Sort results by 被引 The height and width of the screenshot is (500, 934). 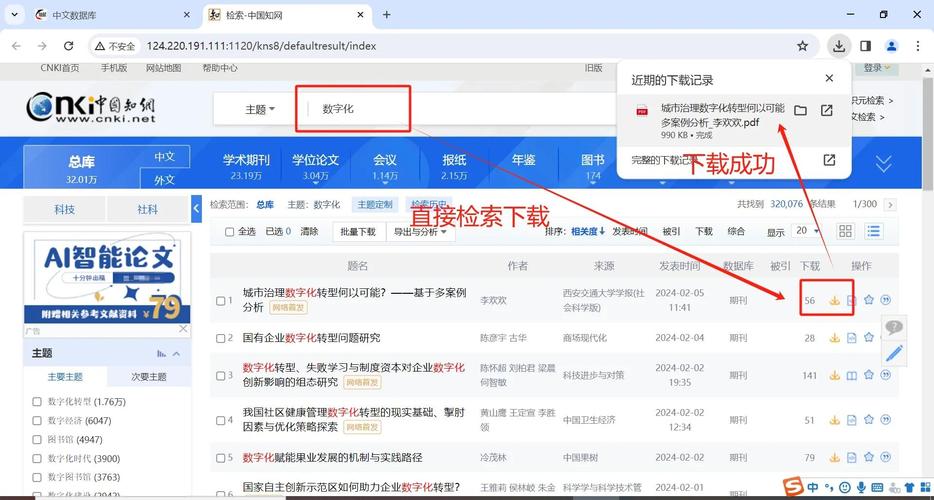click(x=671, y=231)
